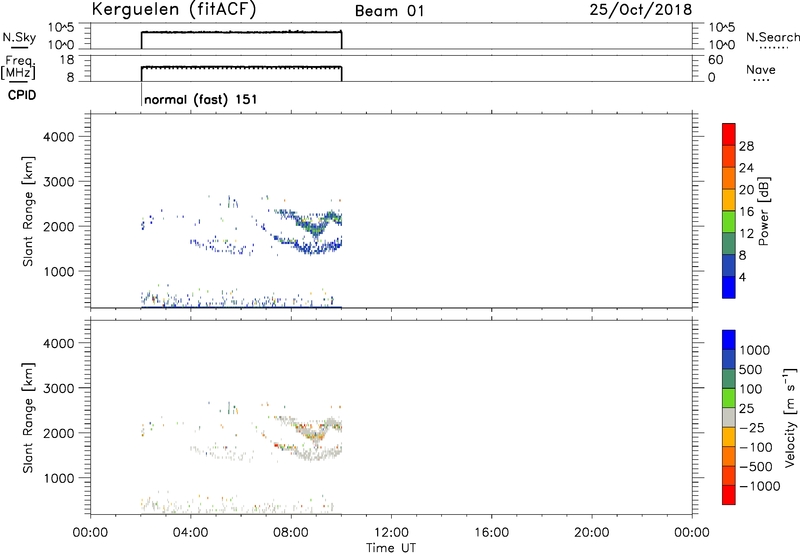Click the Slant Range label of power panel
Image resolution: width=800 pixels, height=554 pixels.
[28, 211]
